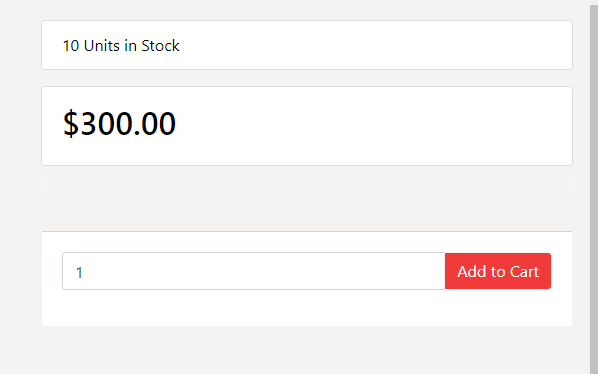Click the word "Stock" in the availability card

160,46
